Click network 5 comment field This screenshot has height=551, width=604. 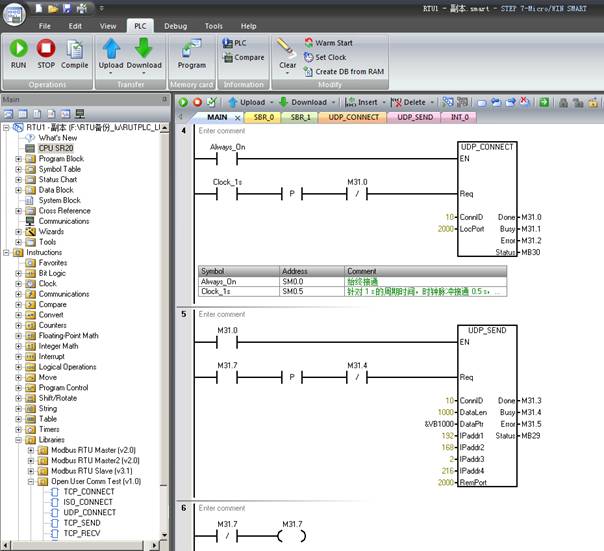click(x=220, y=314)
